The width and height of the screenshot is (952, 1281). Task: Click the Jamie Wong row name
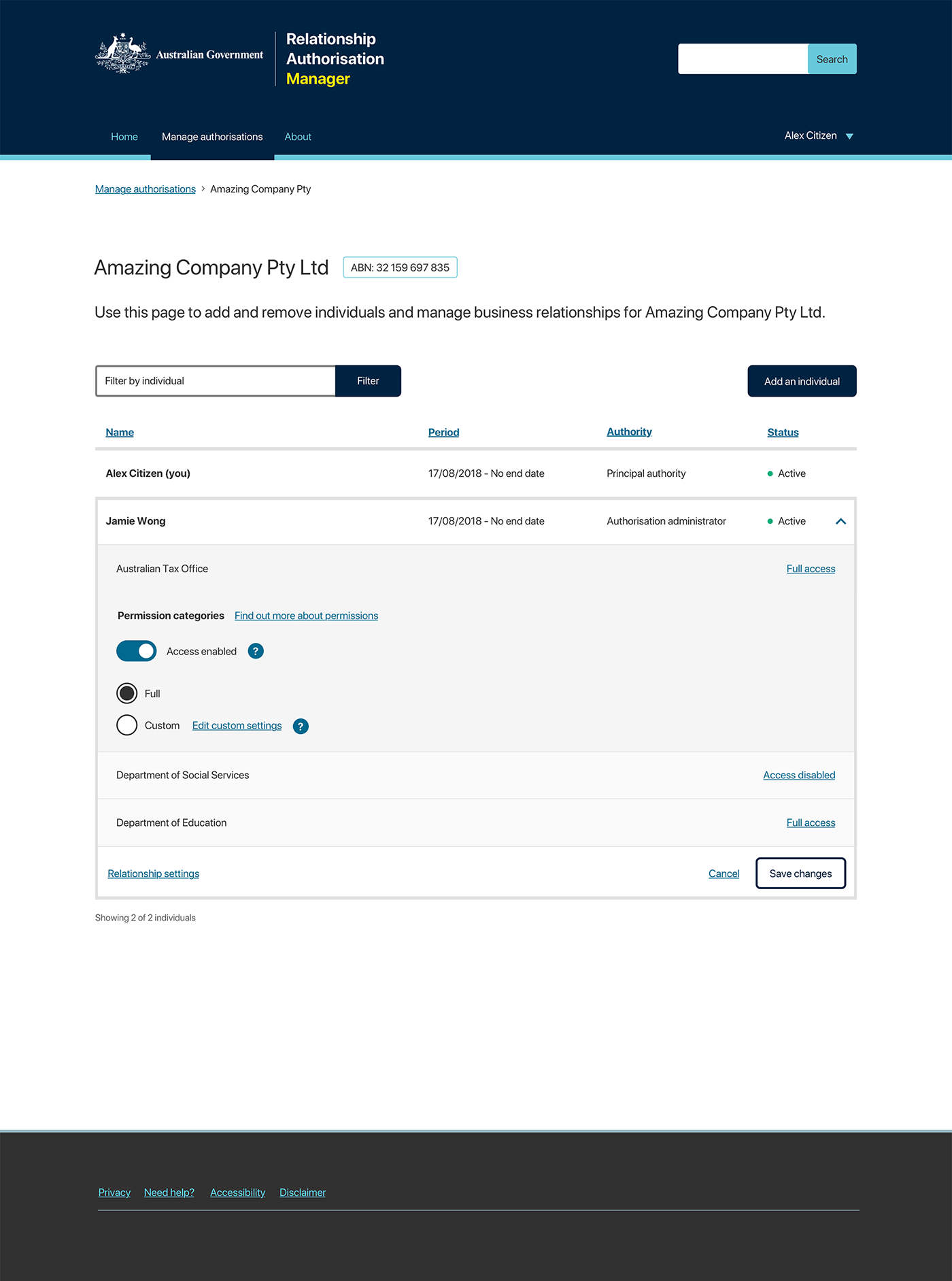135,521
